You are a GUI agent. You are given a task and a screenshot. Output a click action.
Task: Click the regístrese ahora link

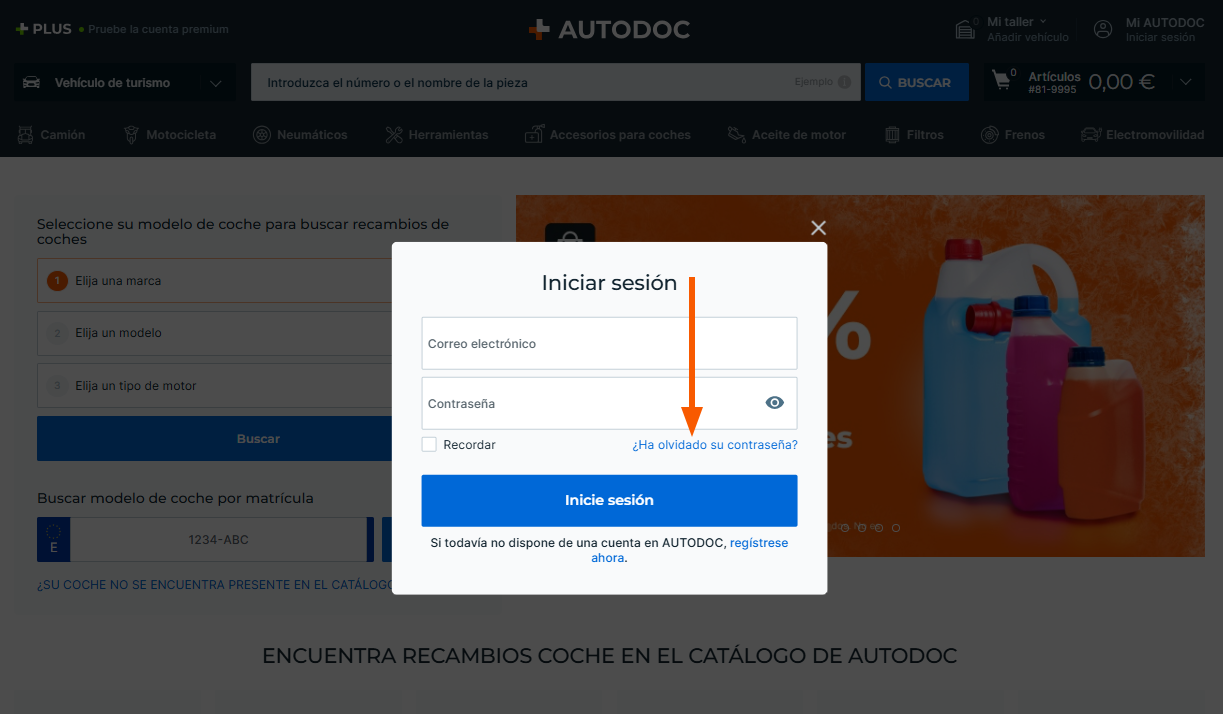click(758, 543)
